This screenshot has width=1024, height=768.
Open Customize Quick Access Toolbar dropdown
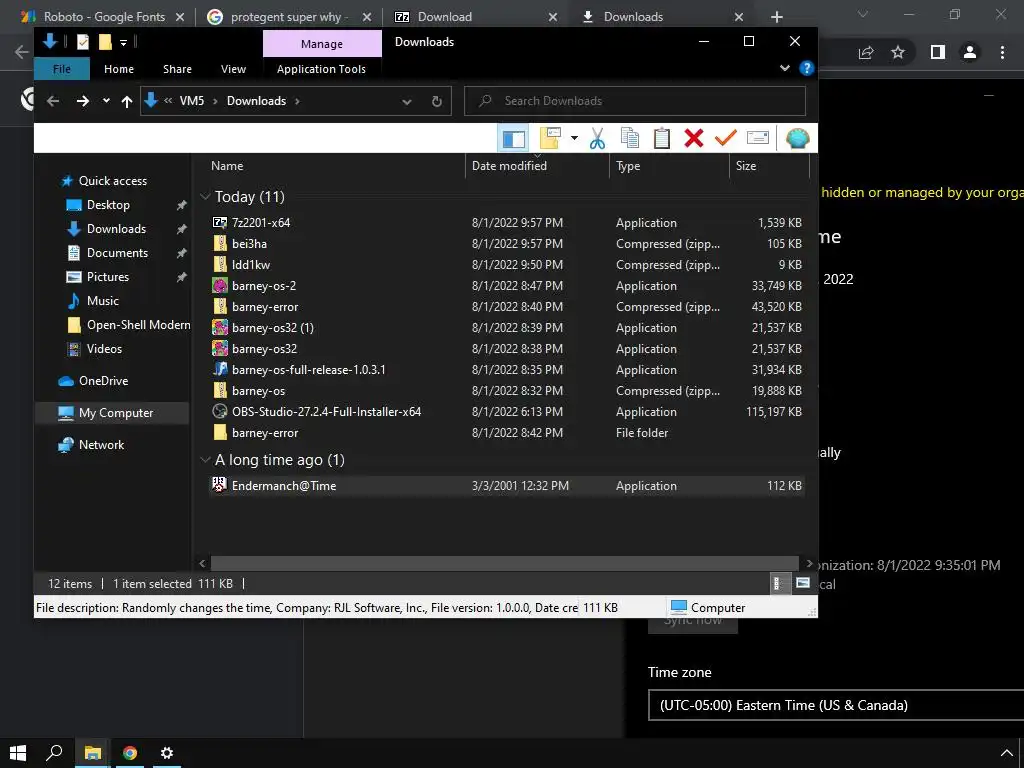coord(123,42)
